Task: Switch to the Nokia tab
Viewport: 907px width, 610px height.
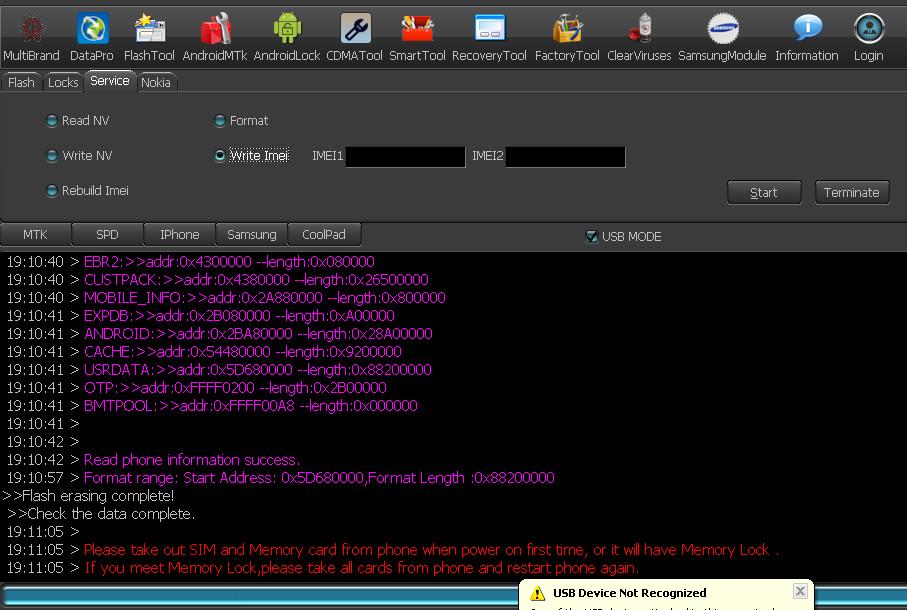Action: 156,83
